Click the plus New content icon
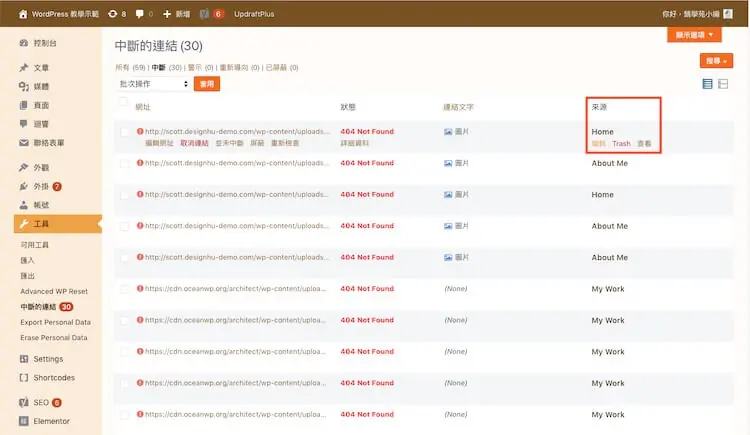The height and width of the screenshot is (435, 750). (x=167, y=14)
